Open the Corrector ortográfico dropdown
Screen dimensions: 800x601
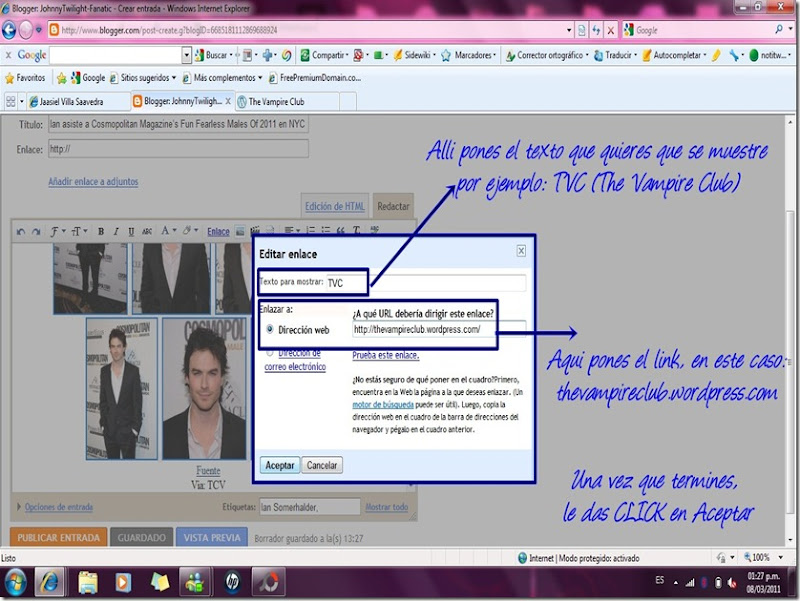tap(587, 55)
